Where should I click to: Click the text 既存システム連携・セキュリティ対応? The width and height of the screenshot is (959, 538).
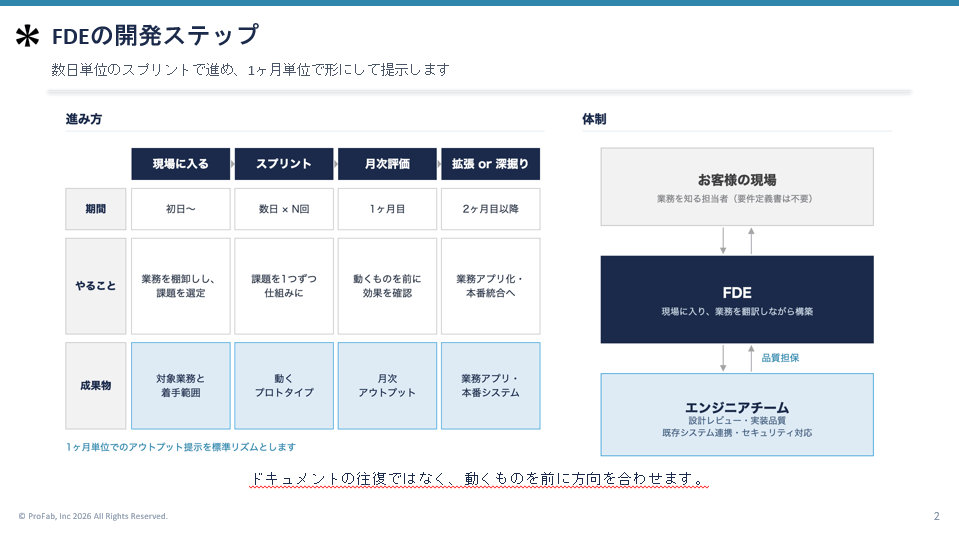tap(737, 433)
